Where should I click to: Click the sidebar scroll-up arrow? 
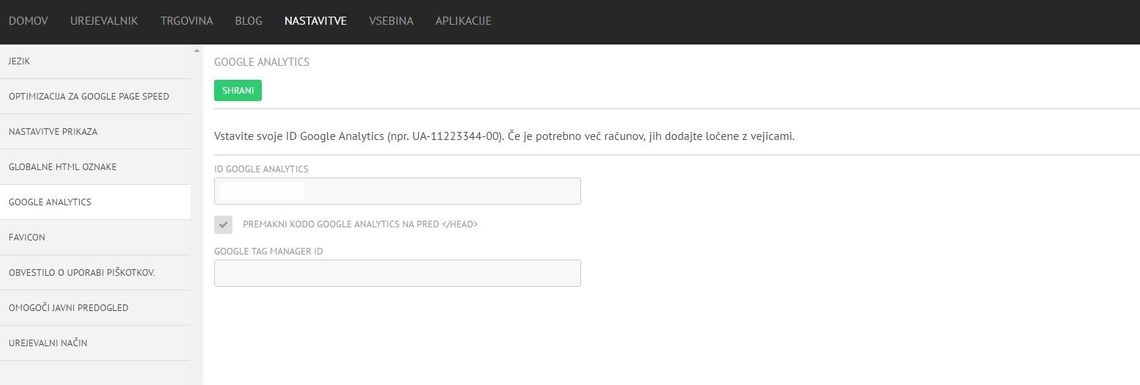[x=196, y=51]
